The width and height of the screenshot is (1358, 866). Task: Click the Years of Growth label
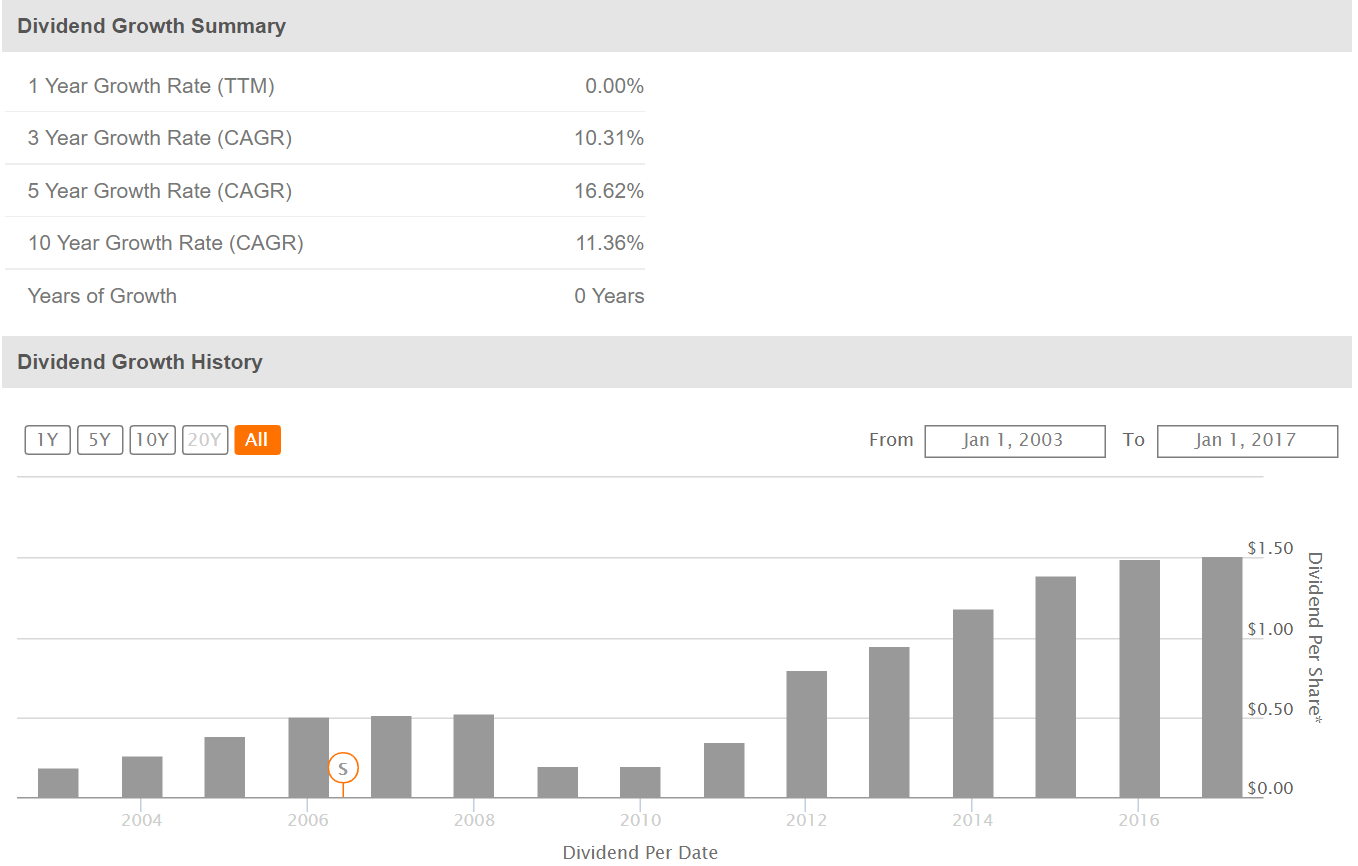tap(102, 296)
